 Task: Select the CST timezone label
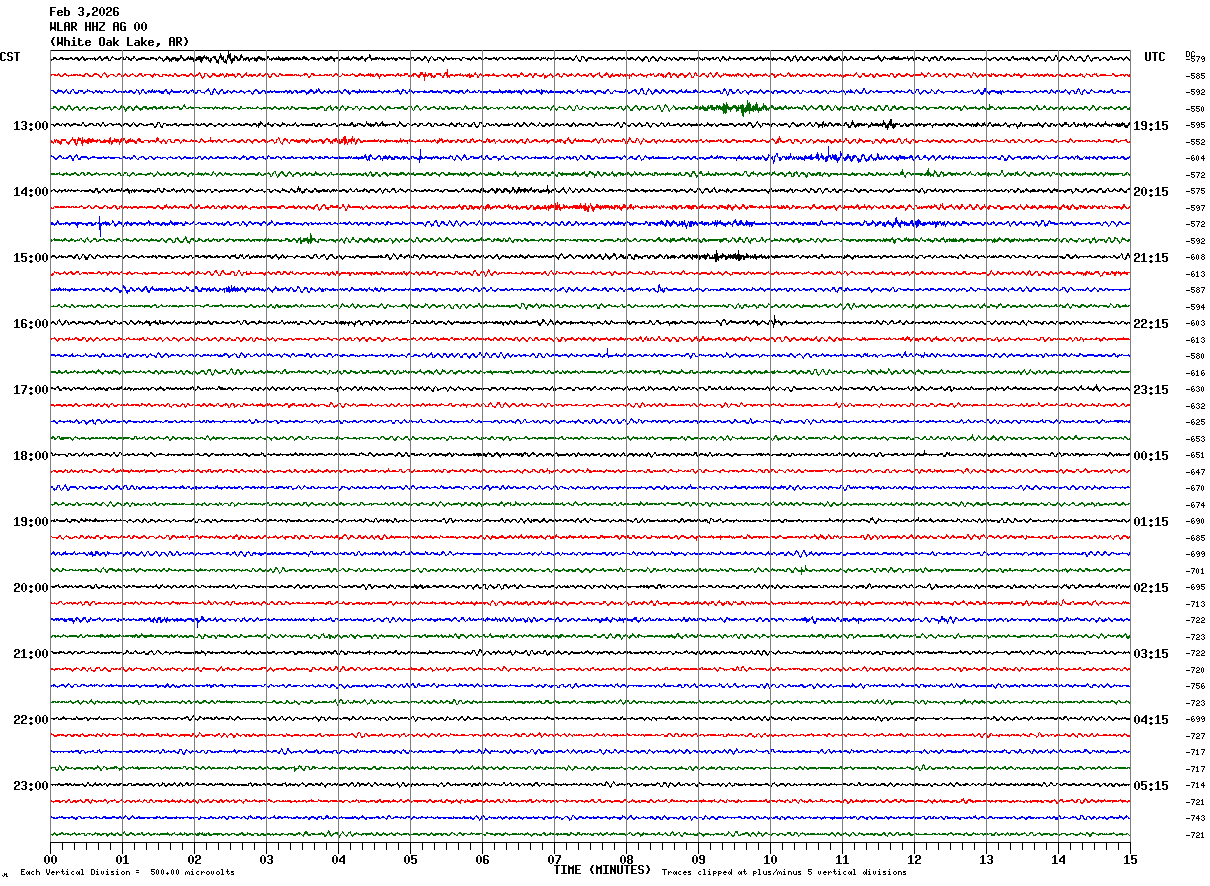click(10, 57)
